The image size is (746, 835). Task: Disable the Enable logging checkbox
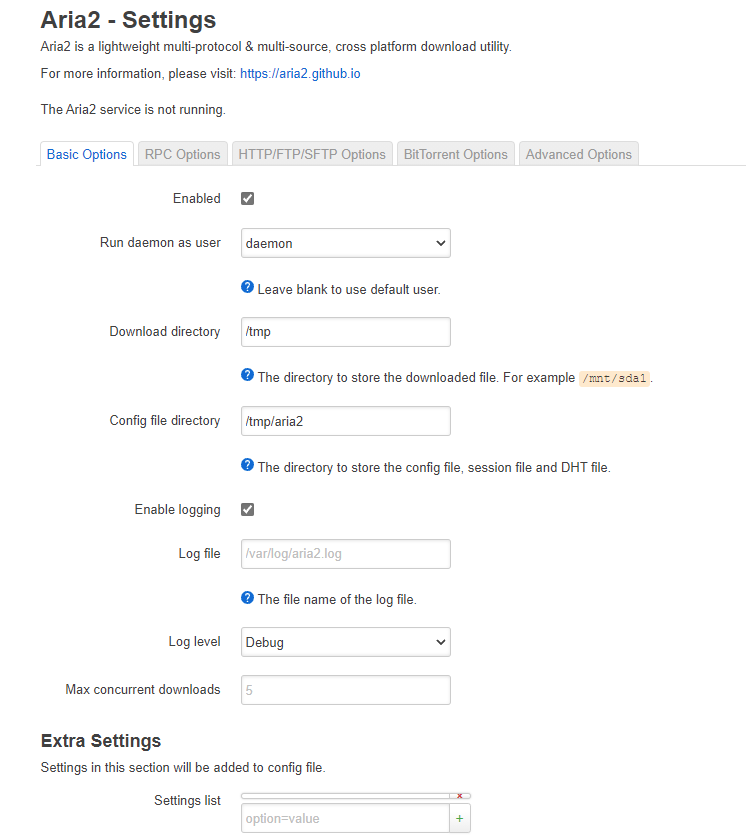click(247, 509)
